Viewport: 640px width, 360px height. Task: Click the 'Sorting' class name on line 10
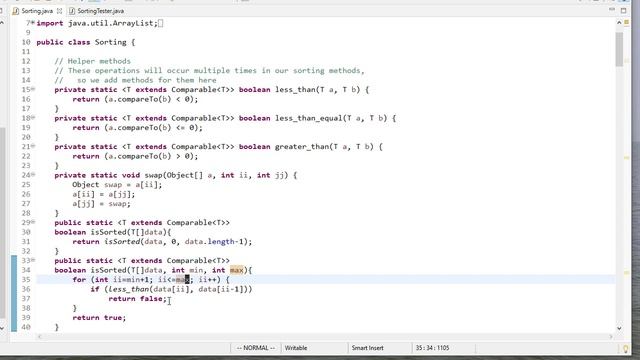111,42
